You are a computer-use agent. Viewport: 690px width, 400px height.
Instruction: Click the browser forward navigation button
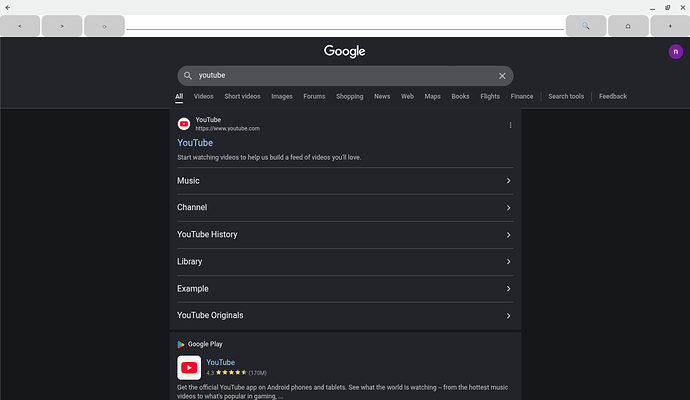(62, 26)
